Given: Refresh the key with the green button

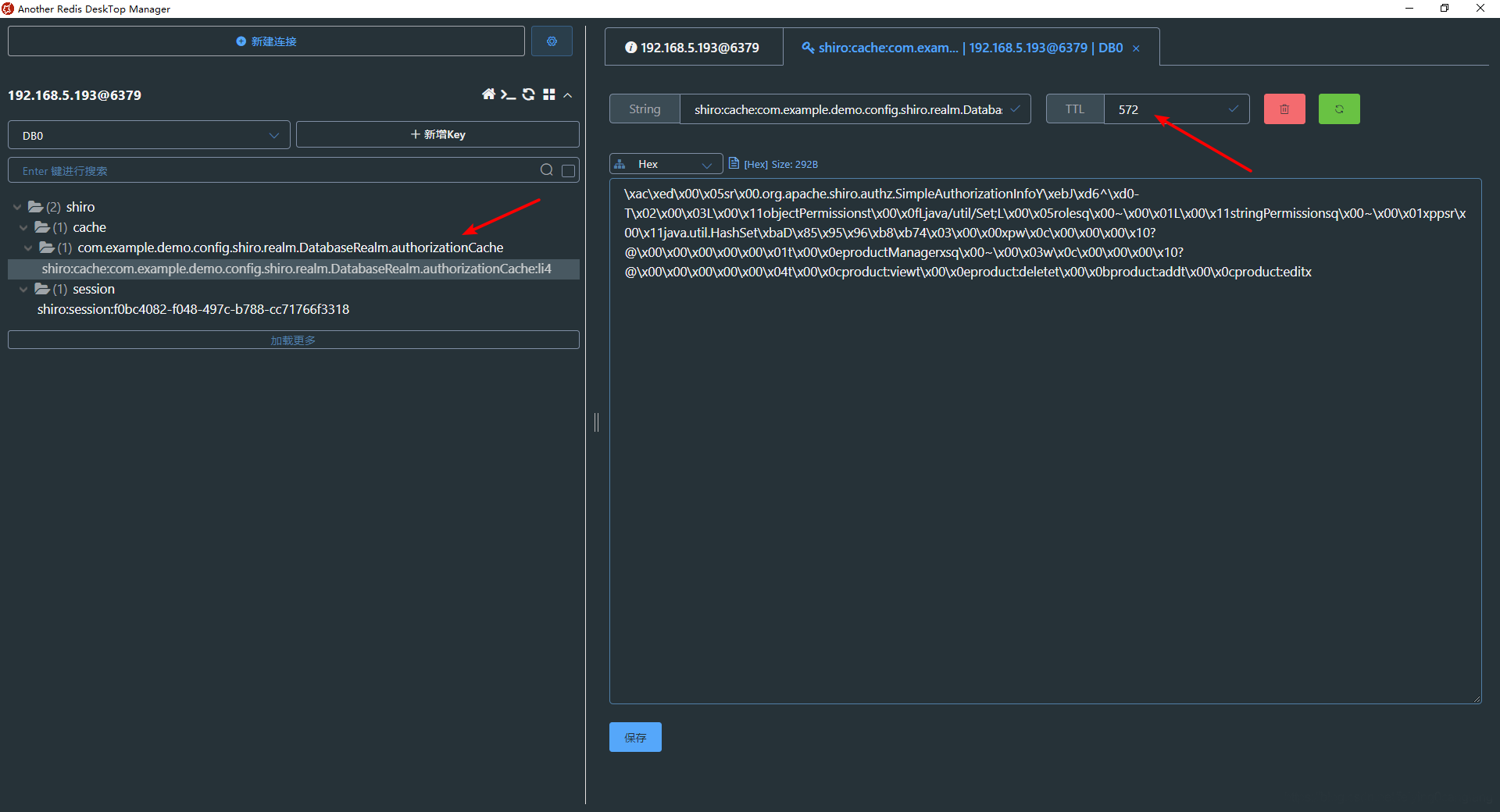Looking at the screenshot, I should (x=1339, y=109).
